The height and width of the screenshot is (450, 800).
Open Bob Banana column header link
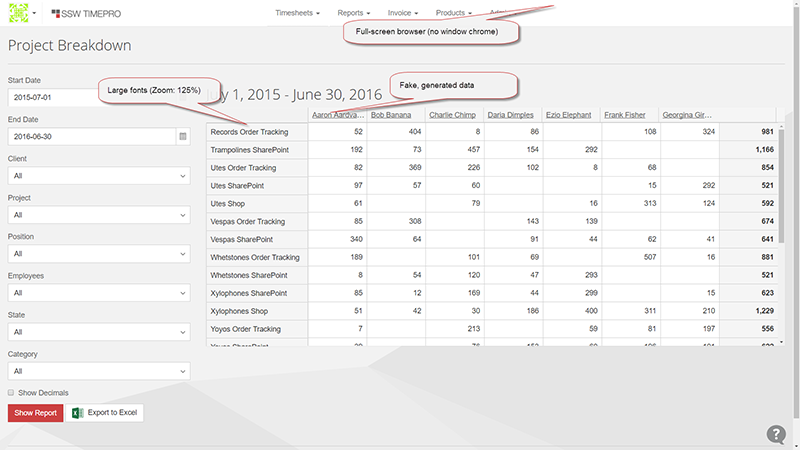click(391, 115)
